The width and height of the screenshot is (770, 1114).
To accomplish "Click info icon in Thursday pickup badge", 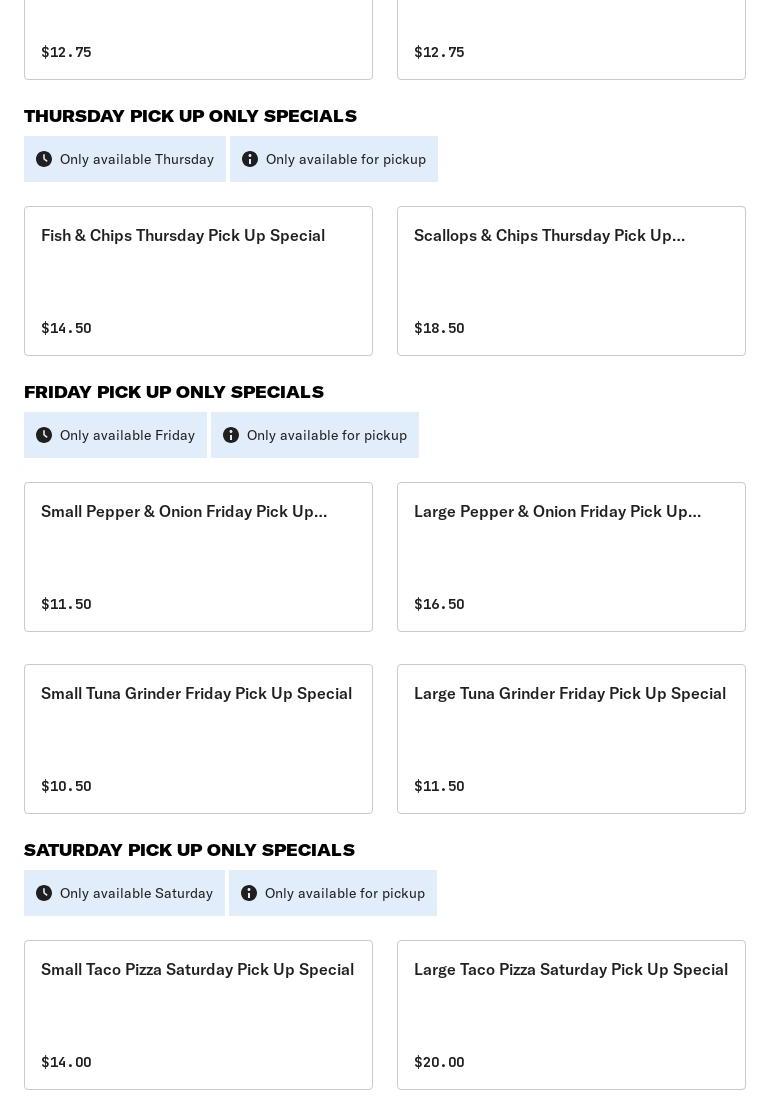I will [x=250, y=159].
